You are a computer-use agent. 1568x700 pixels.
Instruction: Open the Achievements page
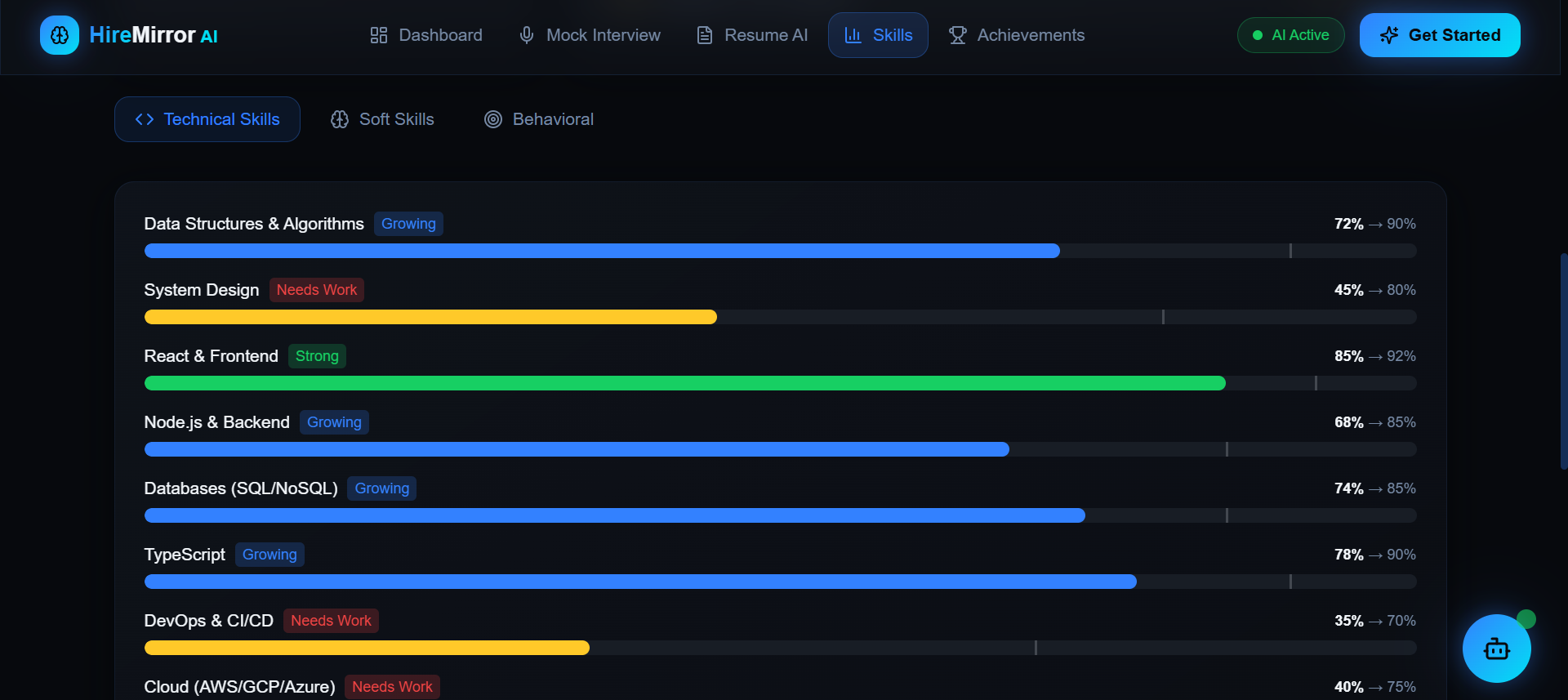pos(1017,35)
